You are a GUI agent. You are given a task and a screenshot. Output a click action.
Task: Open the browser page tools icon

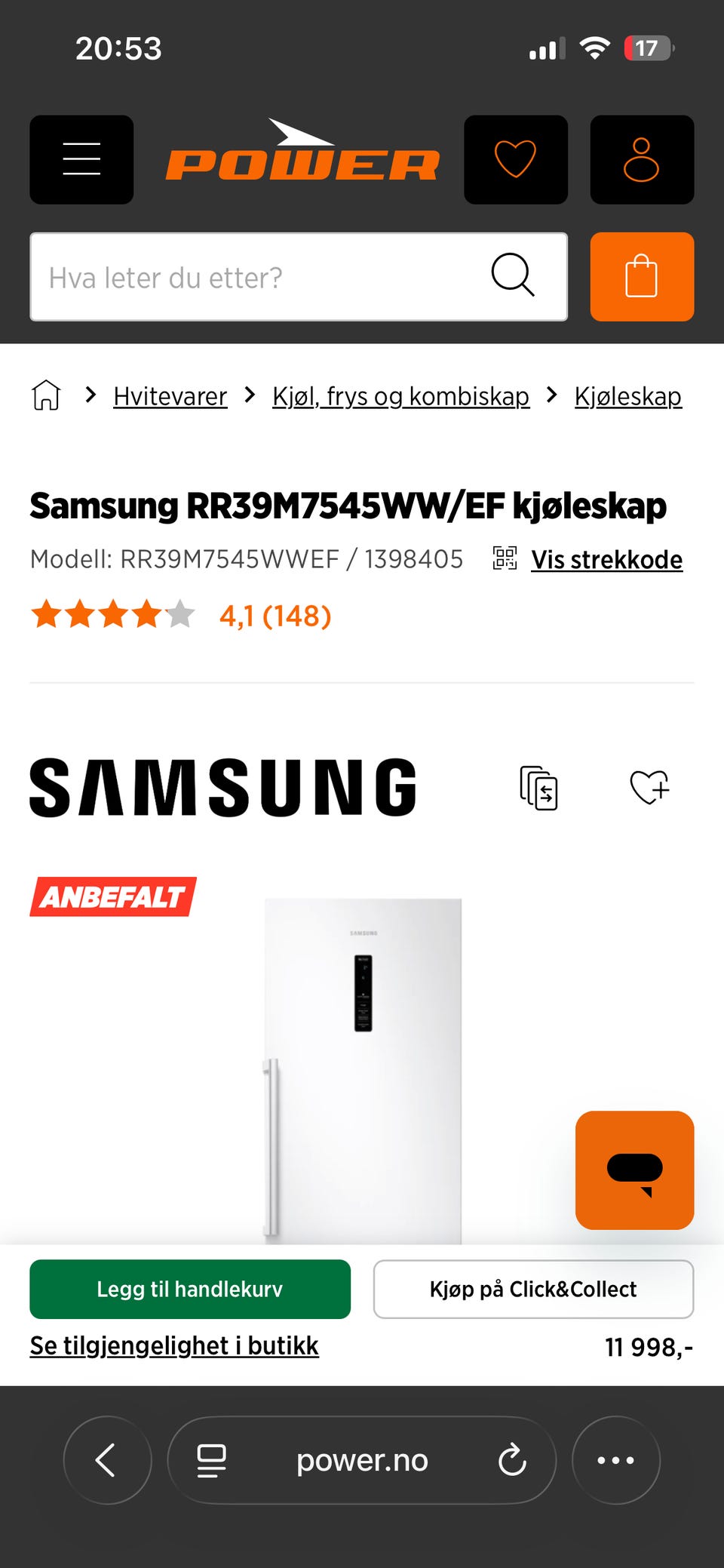pyautogui.click(x=211, y=1460)
